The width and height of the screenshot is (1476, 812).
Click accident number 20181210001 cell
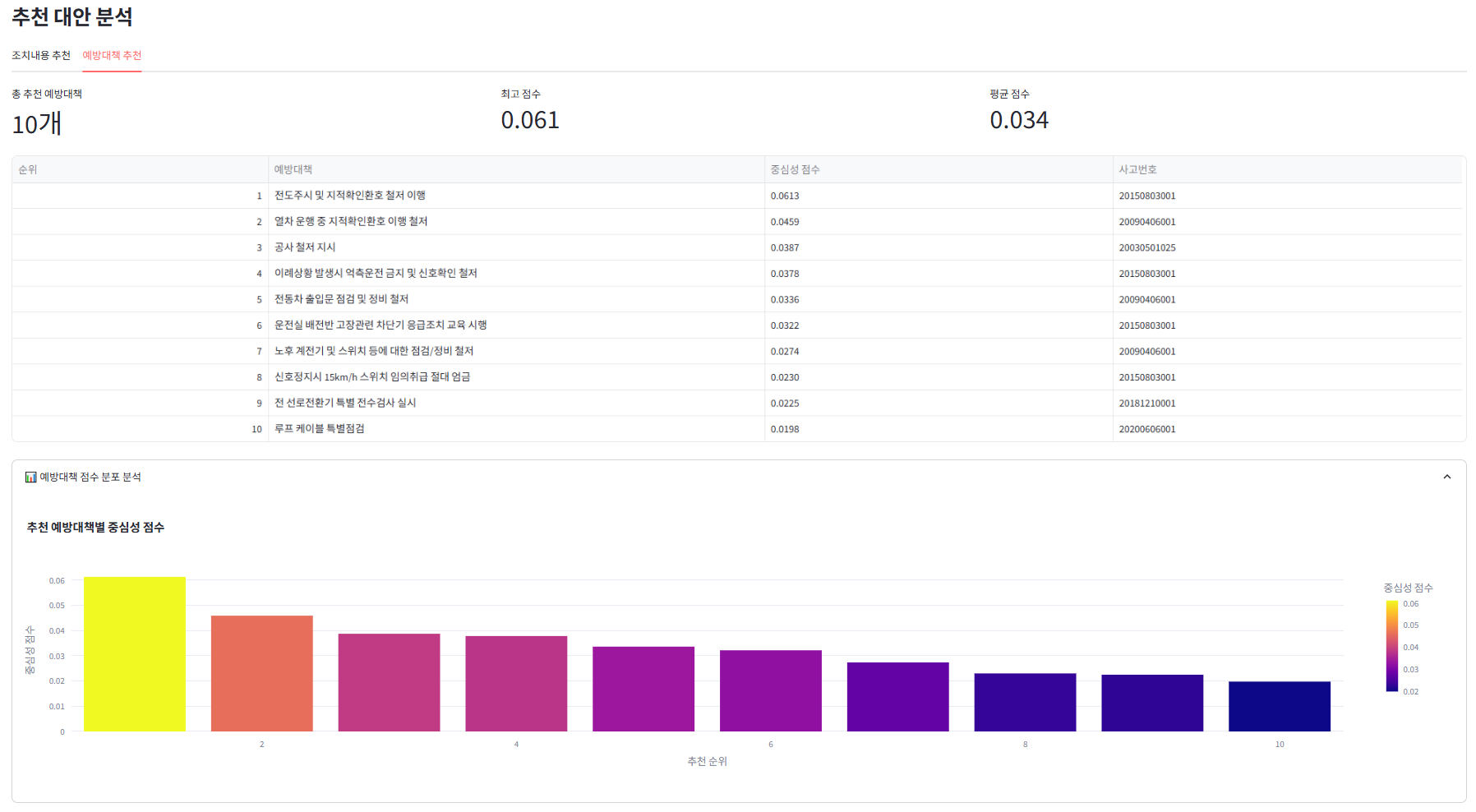click(1147, 404)
